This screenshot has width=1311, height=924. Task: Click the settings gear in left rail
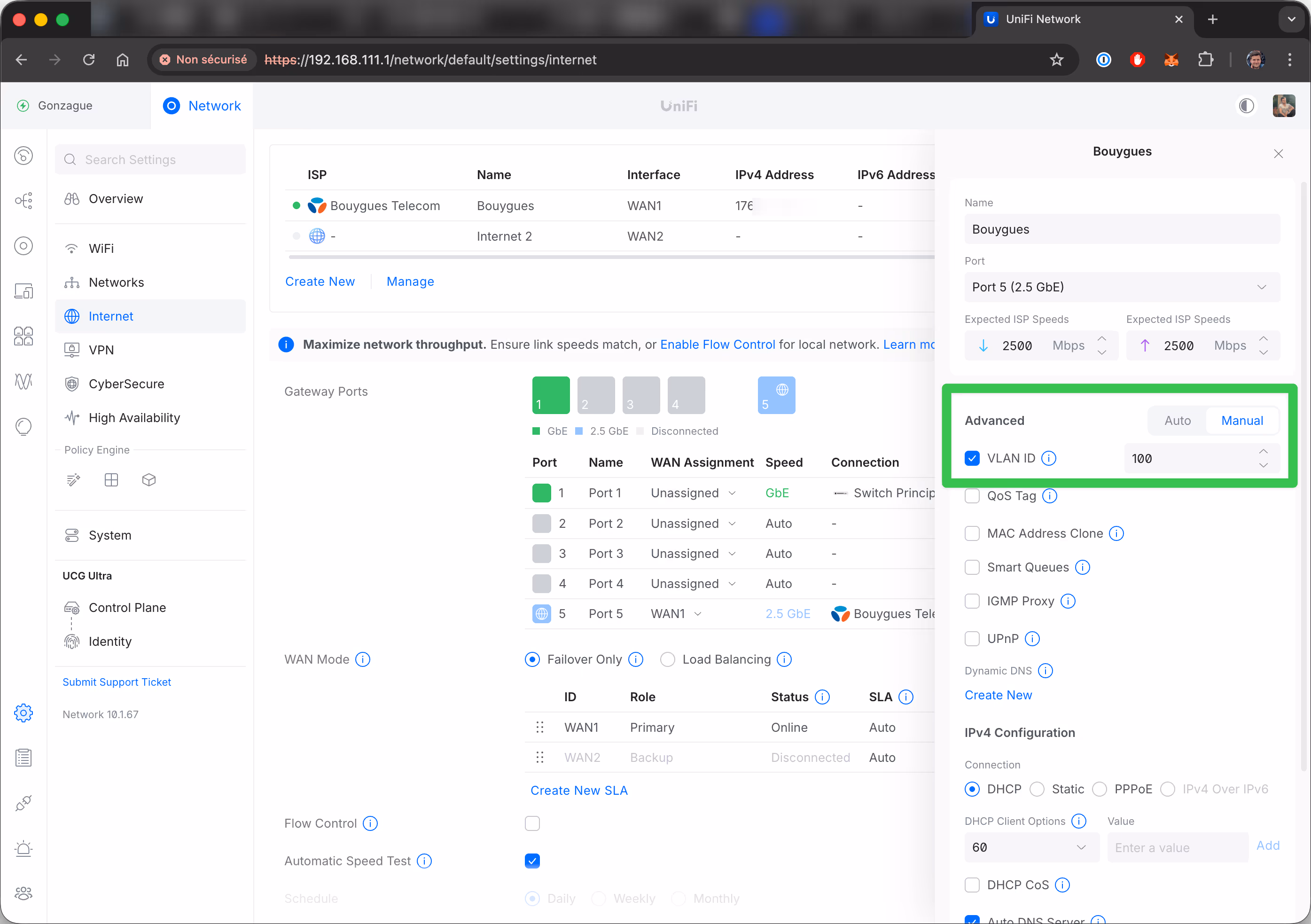click(x=23, y=713)
